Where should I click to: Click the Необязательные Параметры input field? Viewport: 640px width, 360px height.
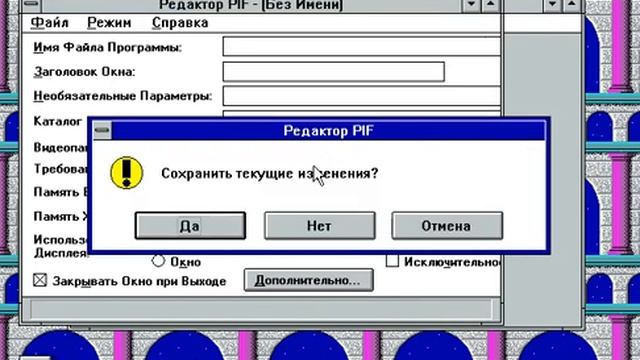click(362, 96)
